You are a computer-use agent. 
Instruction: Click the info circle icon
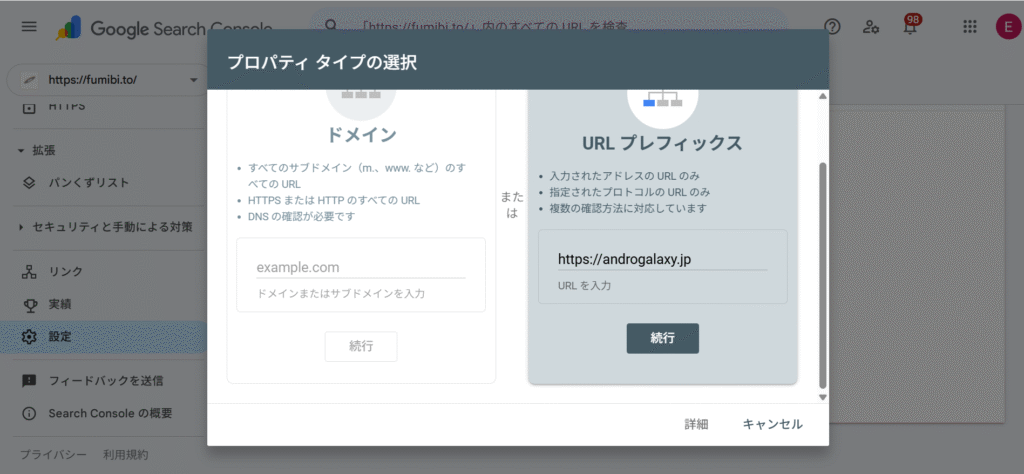click(x=29, y=413)
